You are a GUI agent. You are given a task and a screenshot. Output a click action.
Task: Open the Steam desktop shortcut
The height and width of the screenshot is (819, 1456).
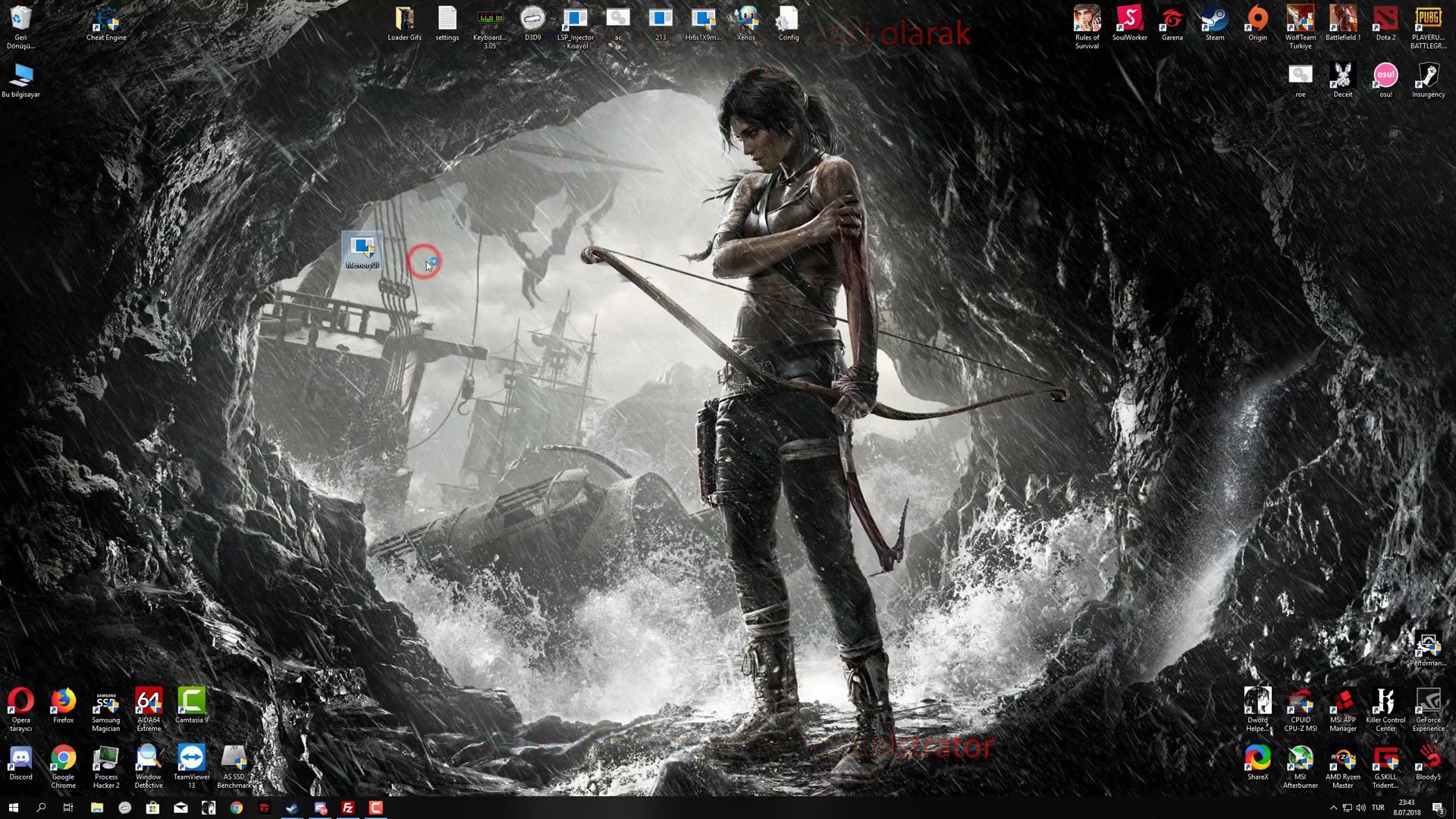(1215, 24)
